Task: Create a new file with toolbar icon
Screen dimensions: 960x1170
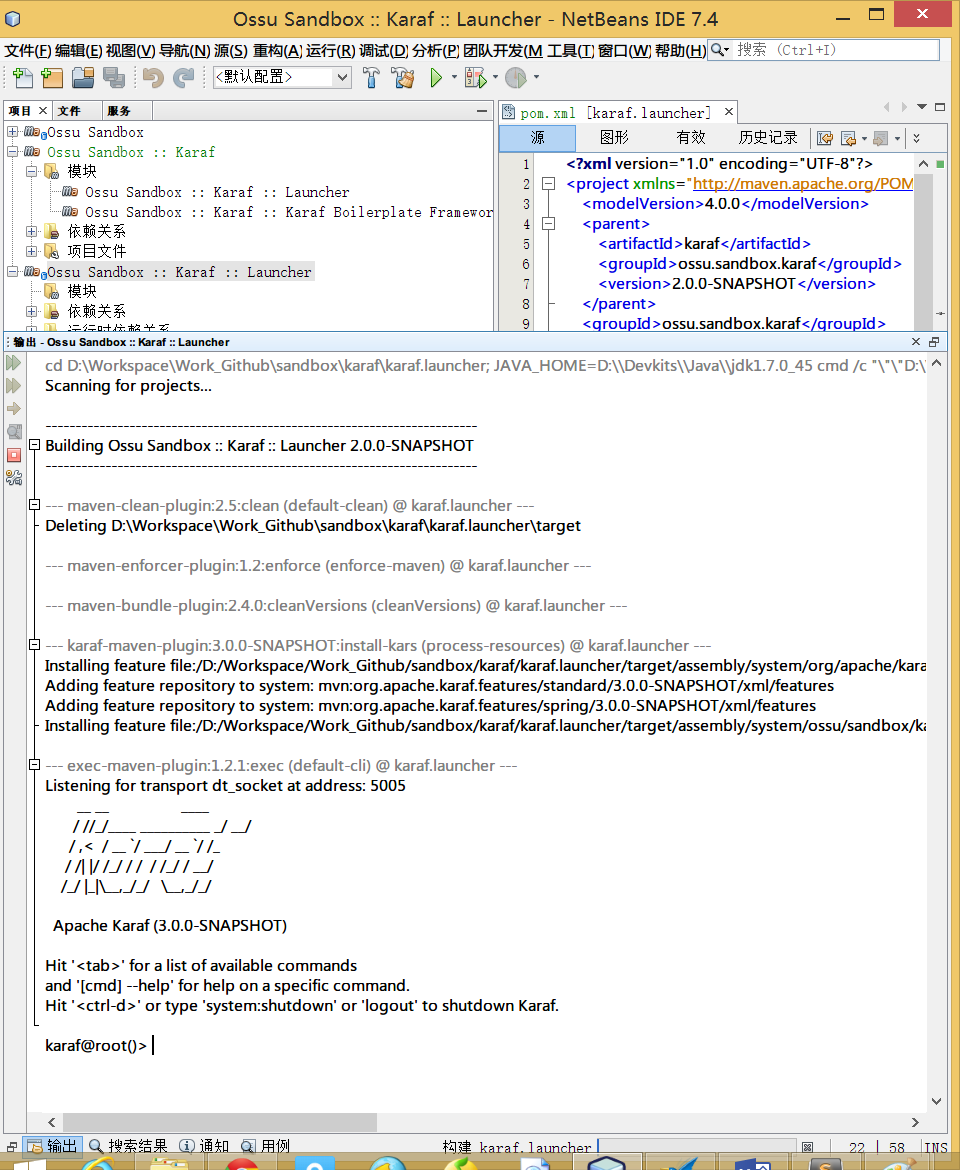Action: (x=22, y=77)
